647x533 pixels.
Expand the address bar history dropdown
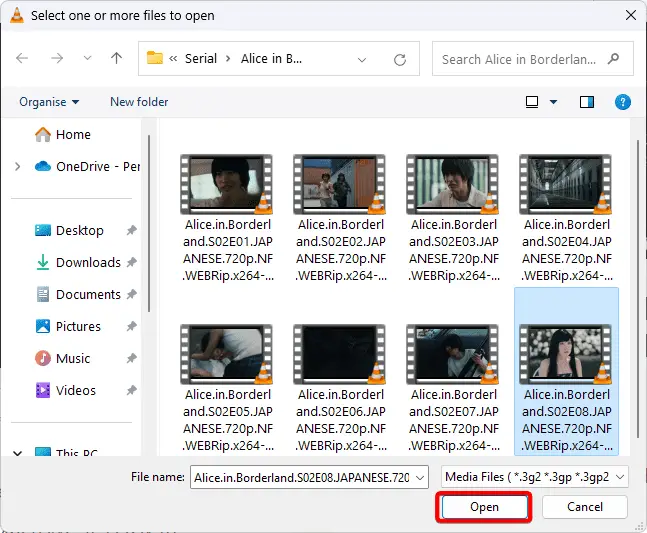[x=362, y=59]
